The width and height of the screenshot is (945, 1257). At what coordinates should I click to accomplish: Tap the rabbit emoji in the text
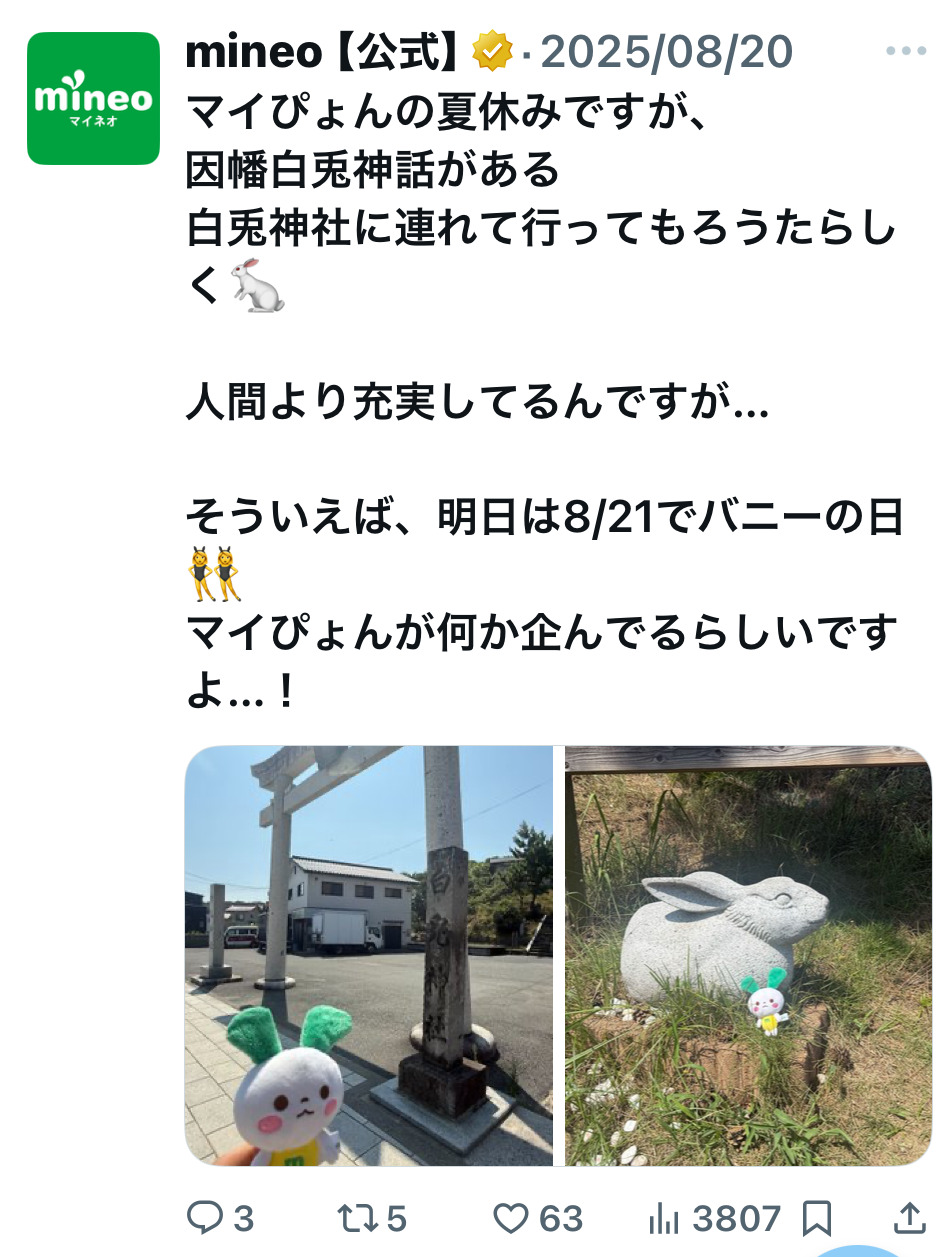click(257, 286)
